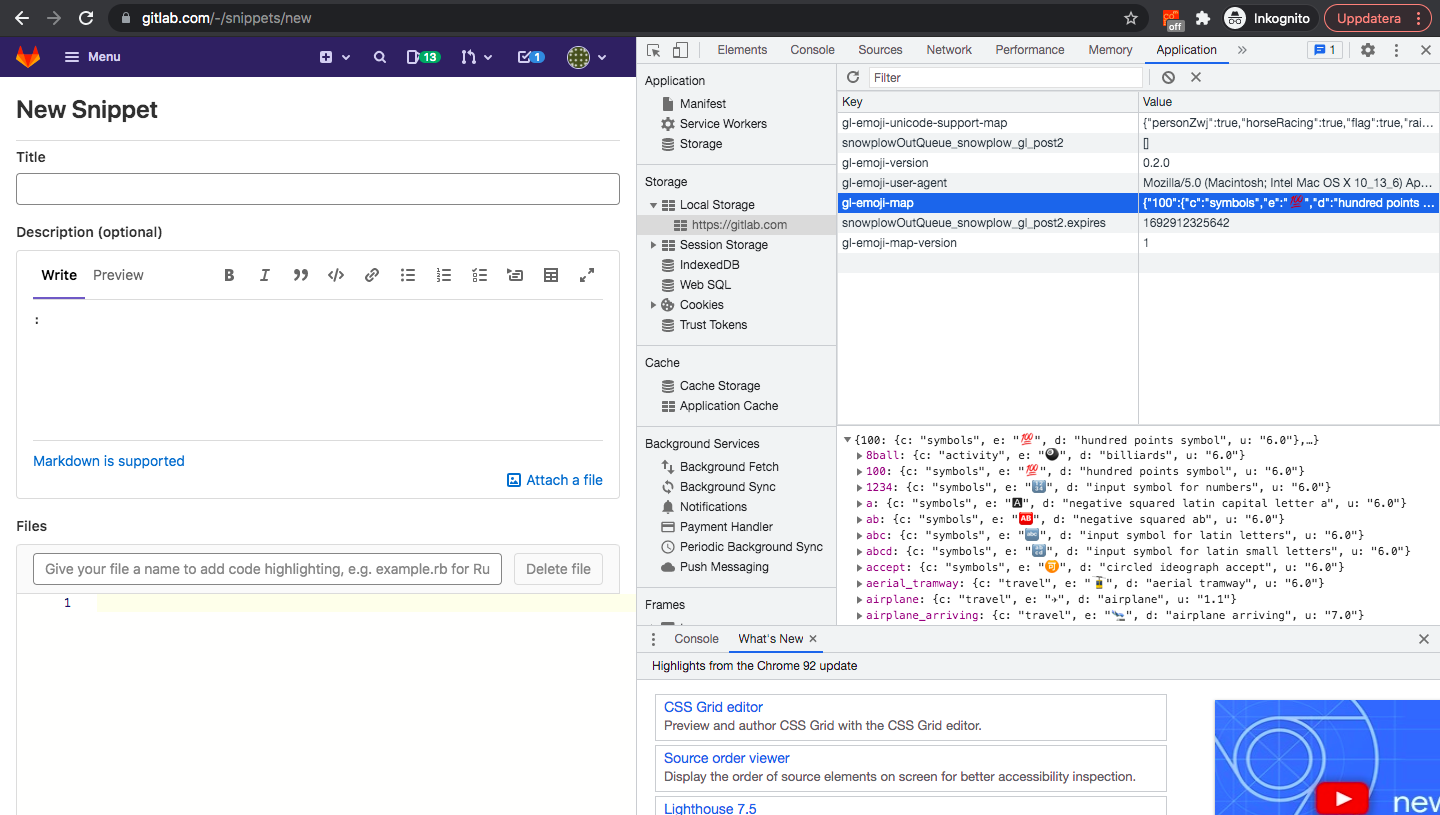1440x815 pixels.
Task: Switch to the Preview tab
Action: [x=118, y=275]
